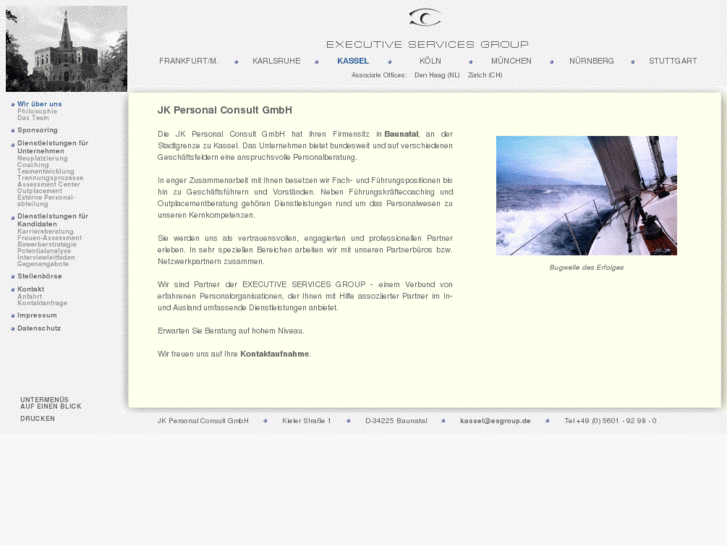Open Frauen-Assessment subpage
Viewport: 727px width, 545px height.
[49, 238]
